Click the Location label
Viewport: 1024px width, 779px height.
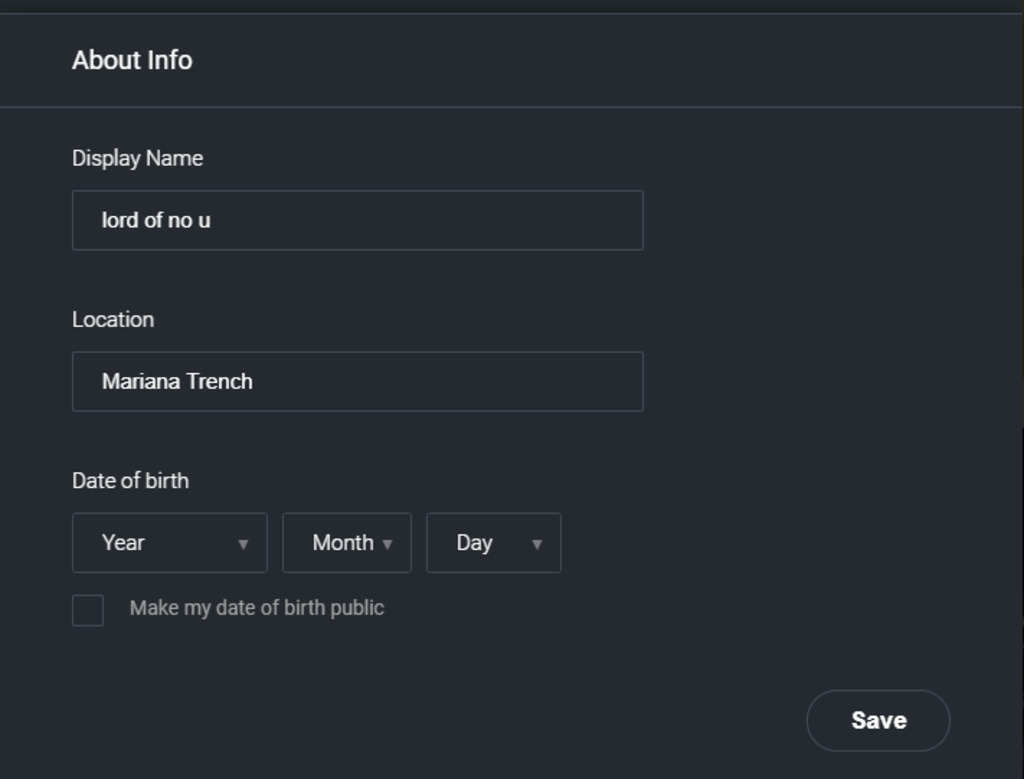pyautogui.click(x=113, y=319)
